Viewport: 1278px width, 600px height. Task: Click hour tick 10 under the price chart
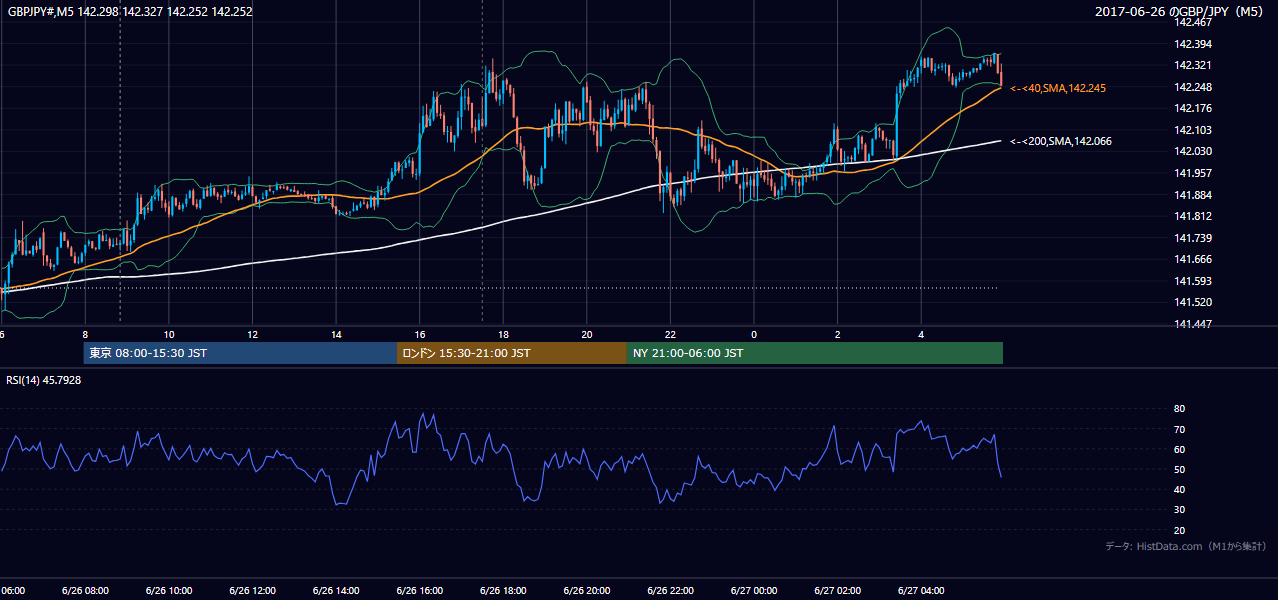click(169, 334)
